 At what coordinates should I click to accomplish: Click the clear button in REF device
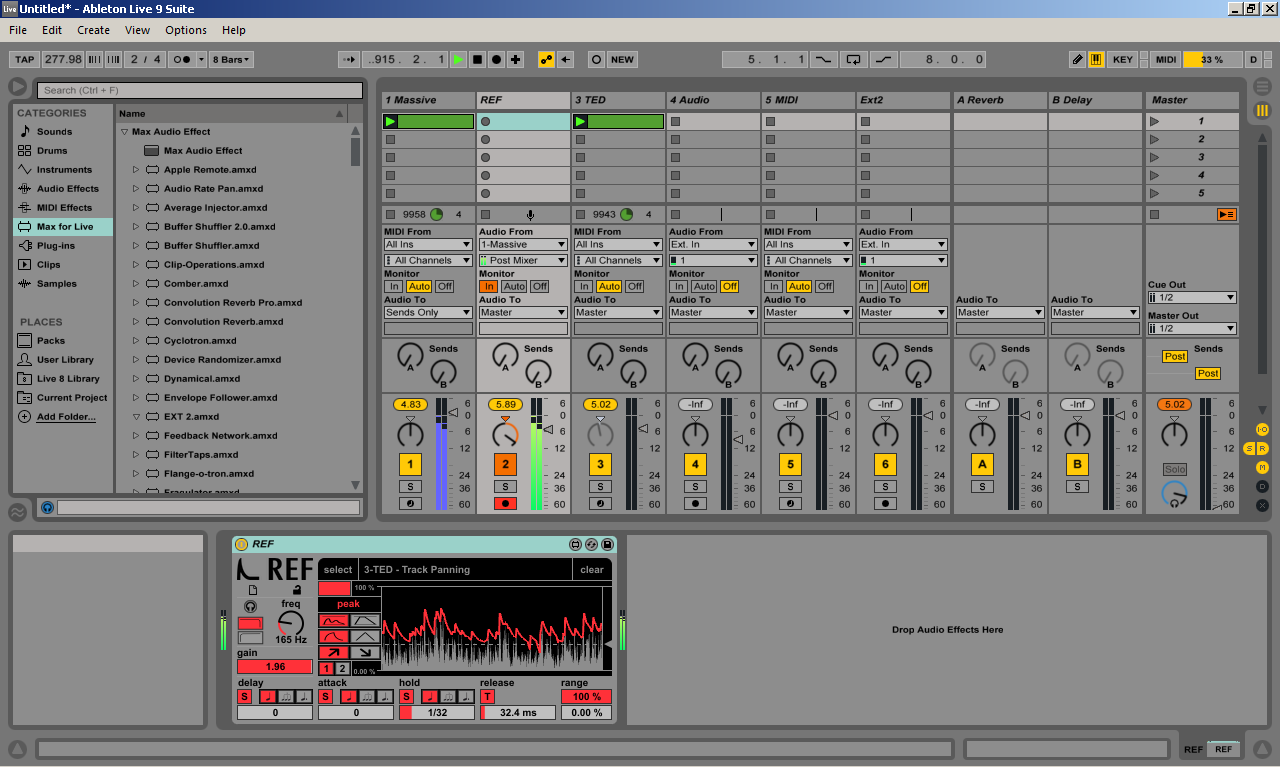pyautogui.click(x=591, y=570)
